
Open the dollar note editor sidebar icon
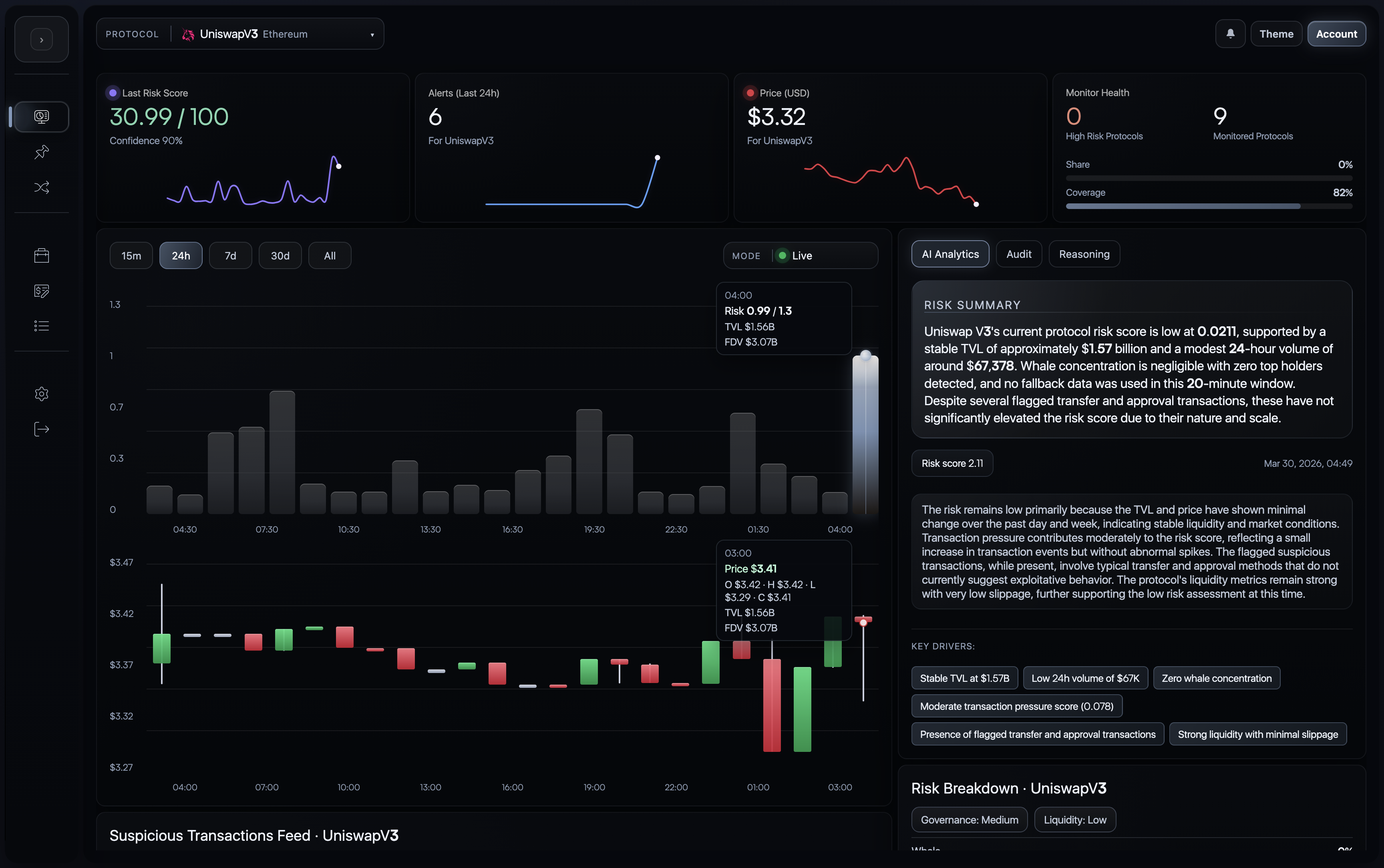point(41,291)
